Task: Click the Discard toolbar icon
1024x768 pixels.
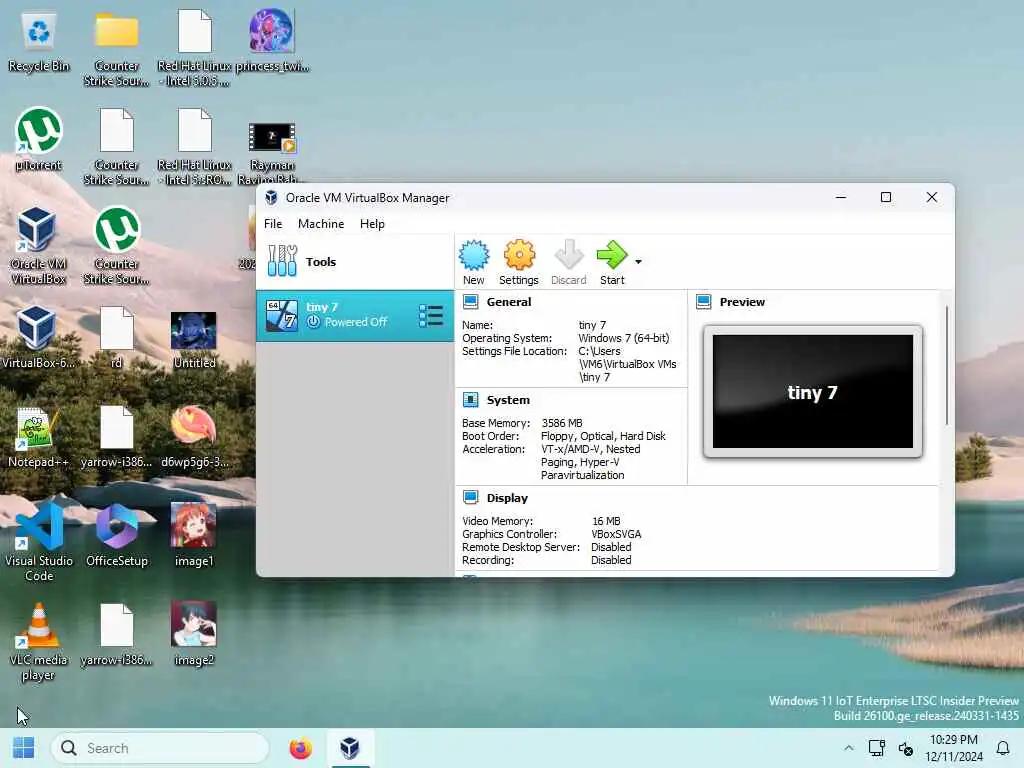Action: [569, 262]
